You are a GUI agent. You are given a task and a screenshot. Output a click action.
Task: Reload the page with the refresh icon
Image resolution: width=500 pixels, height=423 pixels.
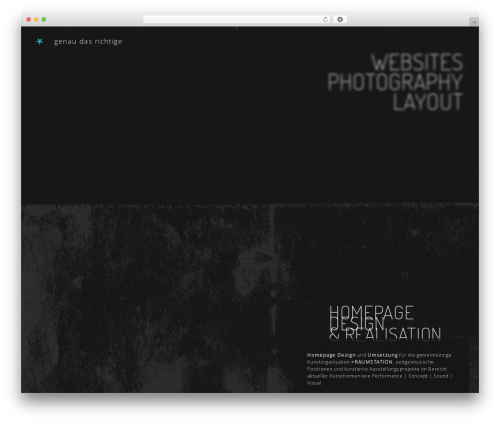point(325,20)
